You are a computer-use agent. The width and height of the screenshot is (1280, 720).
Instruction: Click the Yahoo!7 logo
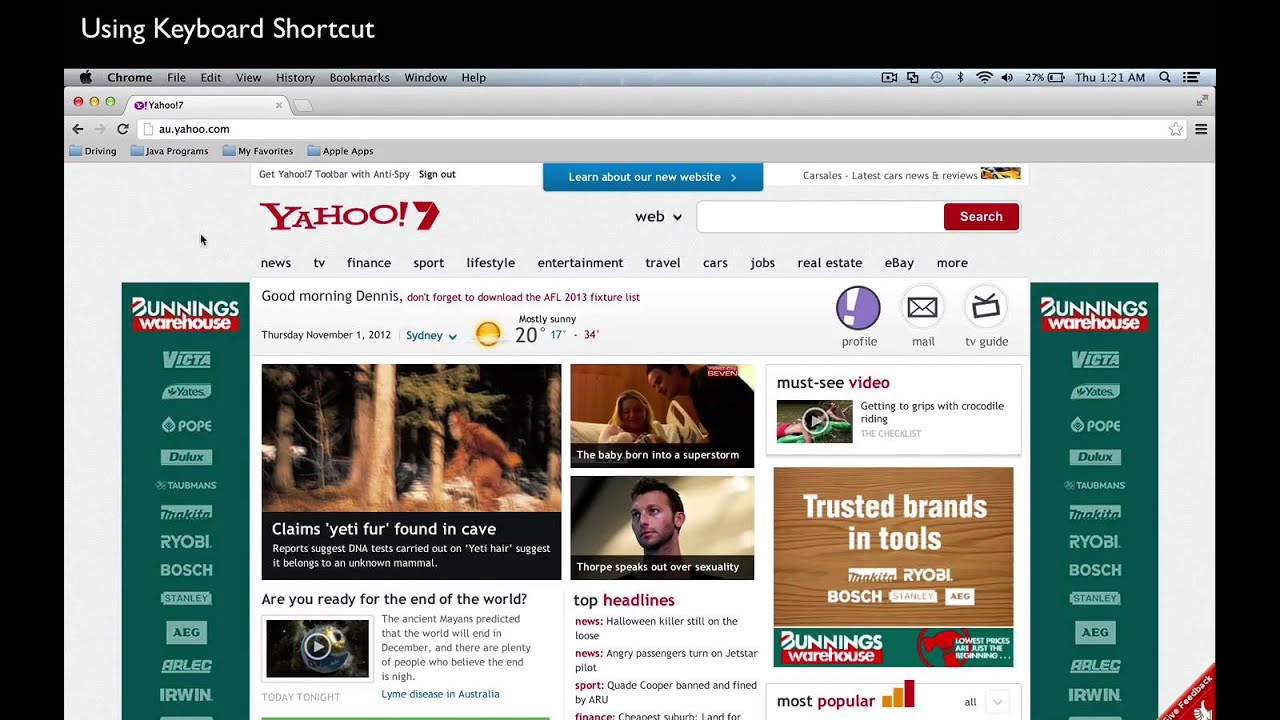point(349,216)
